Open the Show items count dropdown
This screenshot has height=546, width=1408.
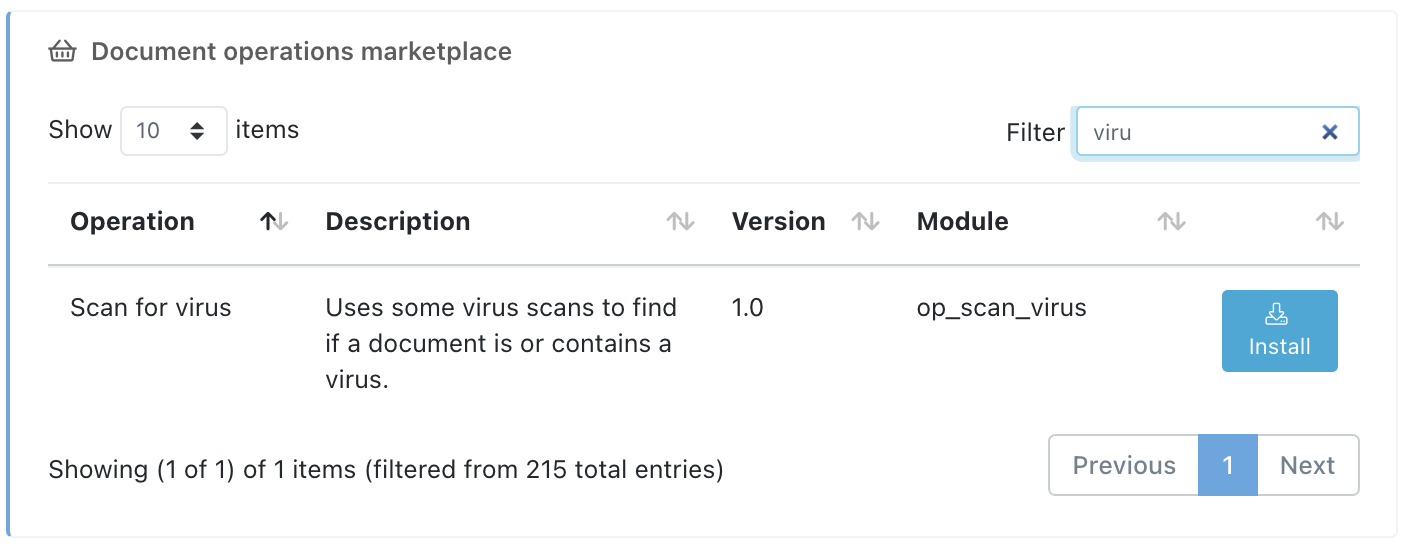point(173,131)
